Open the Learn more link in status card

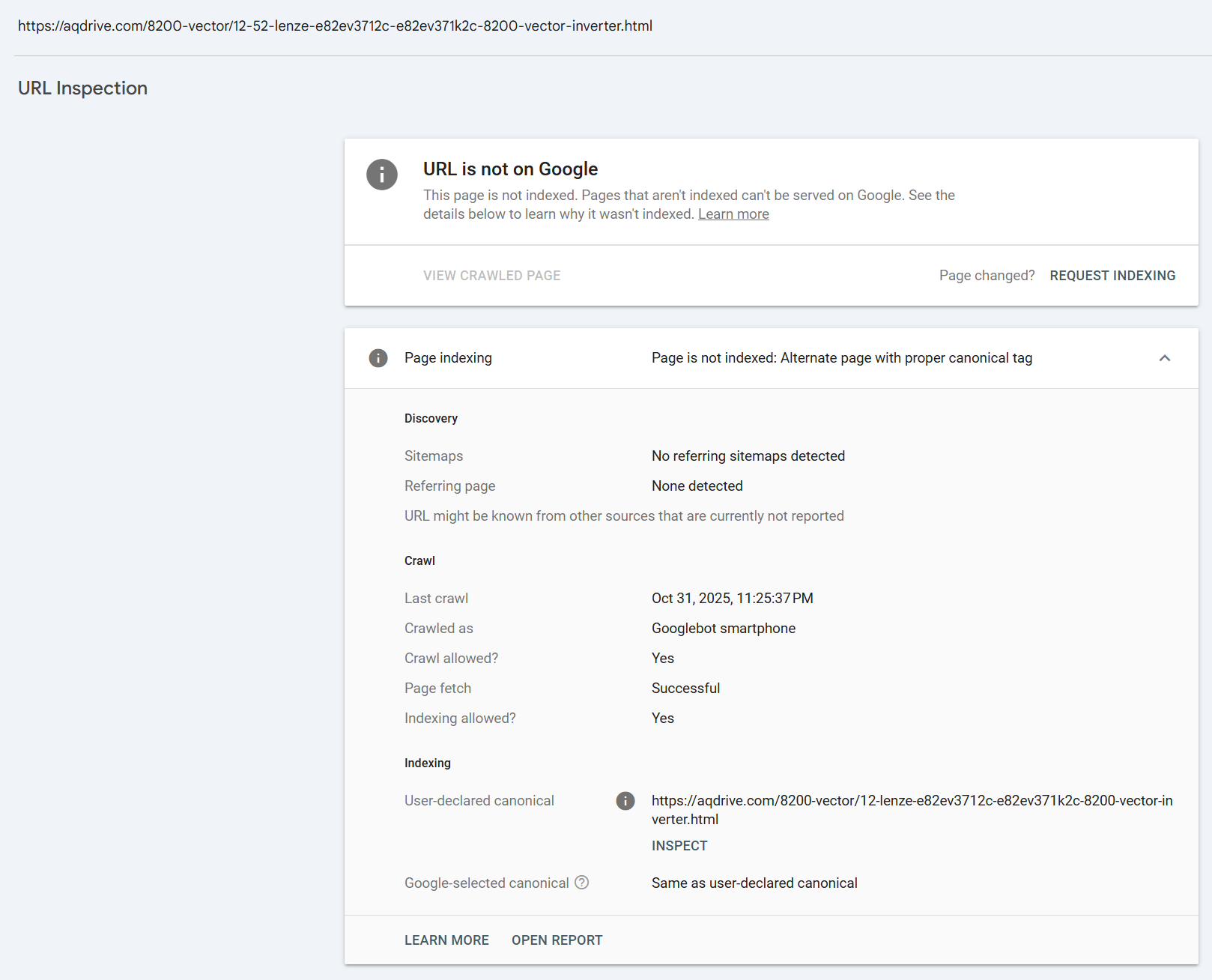click(x=733, y=214)
